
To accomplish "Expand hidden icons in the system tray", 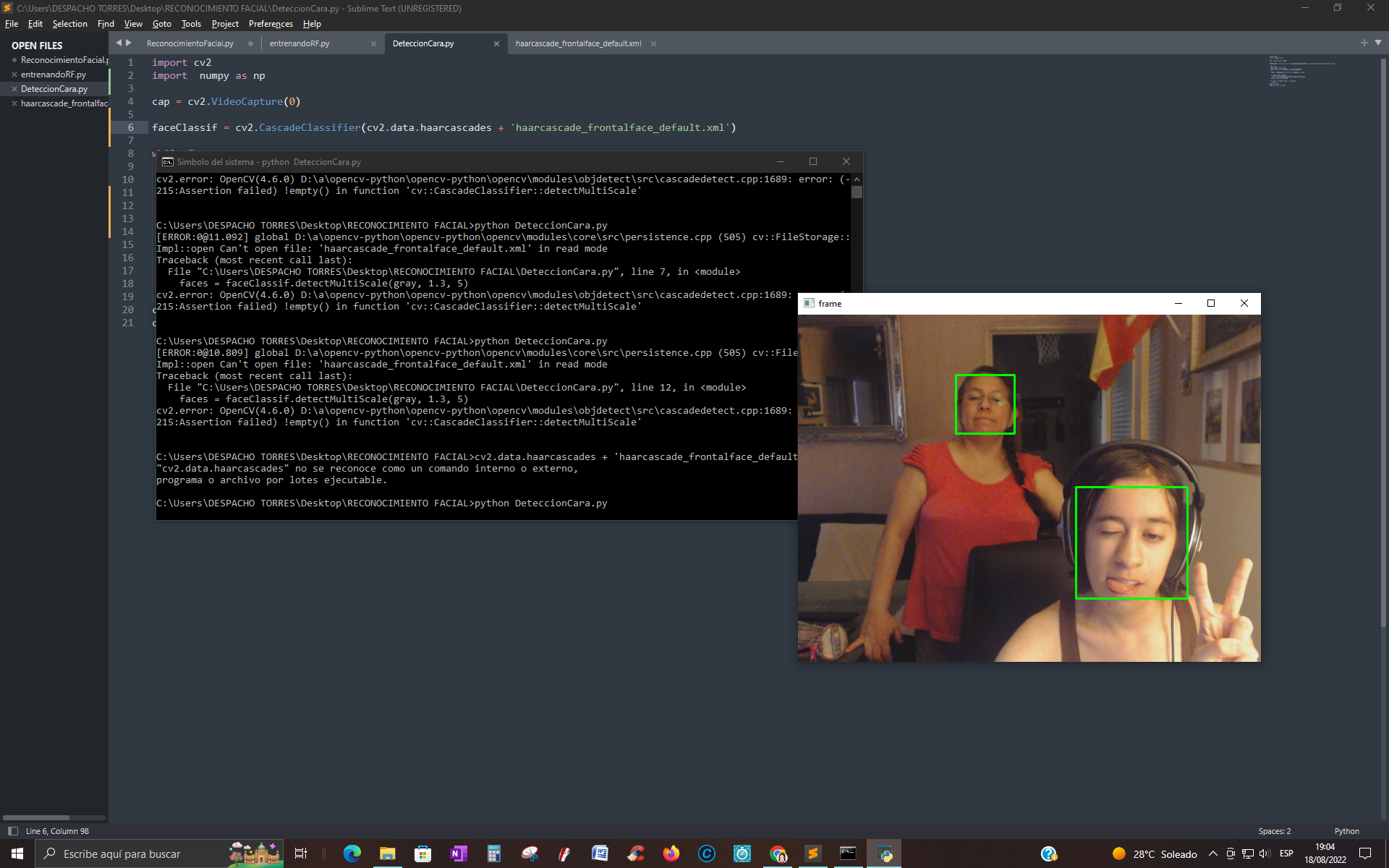I will (1213, 854).
